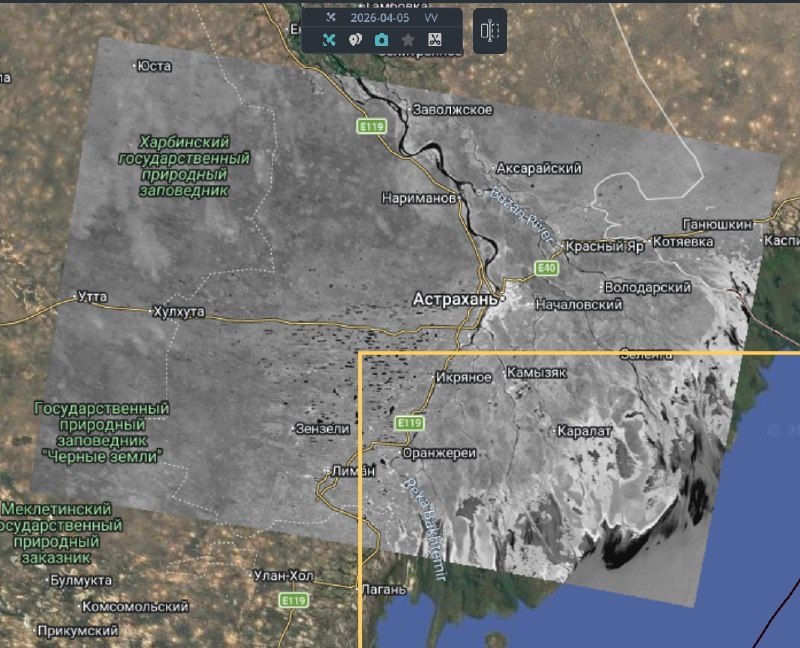The image size is (800, 648).
Task: Click the teal camera snapshot icon
Action: 381,40
